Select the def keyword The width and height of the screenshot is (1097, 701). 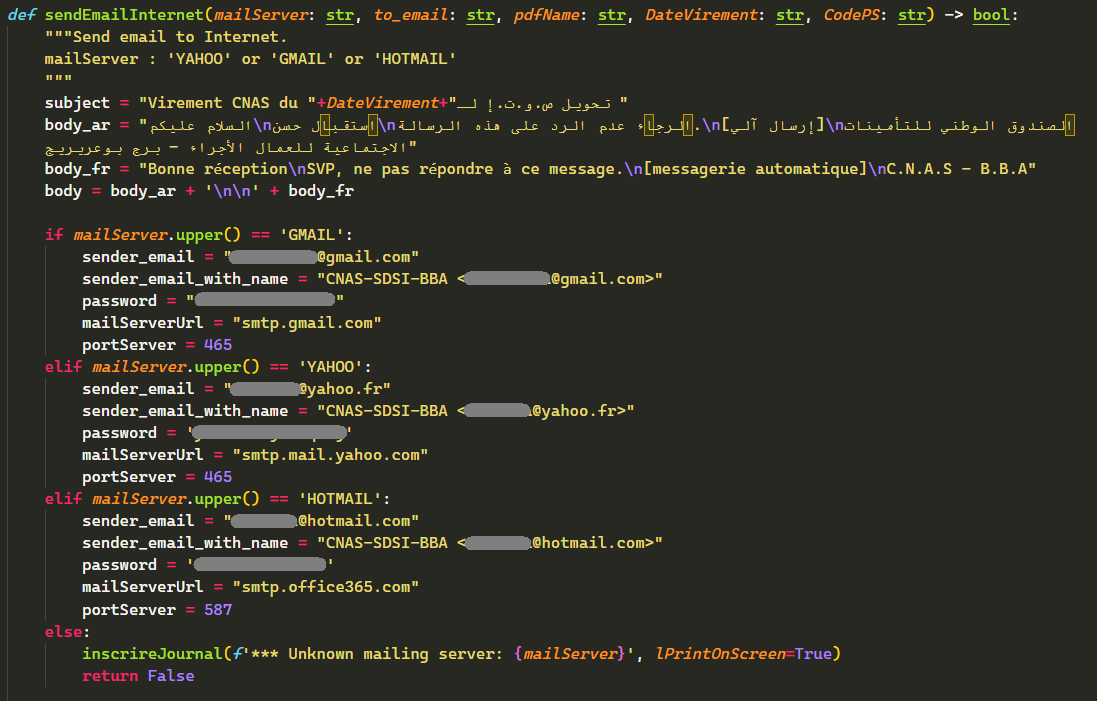[x=21, y=15]
